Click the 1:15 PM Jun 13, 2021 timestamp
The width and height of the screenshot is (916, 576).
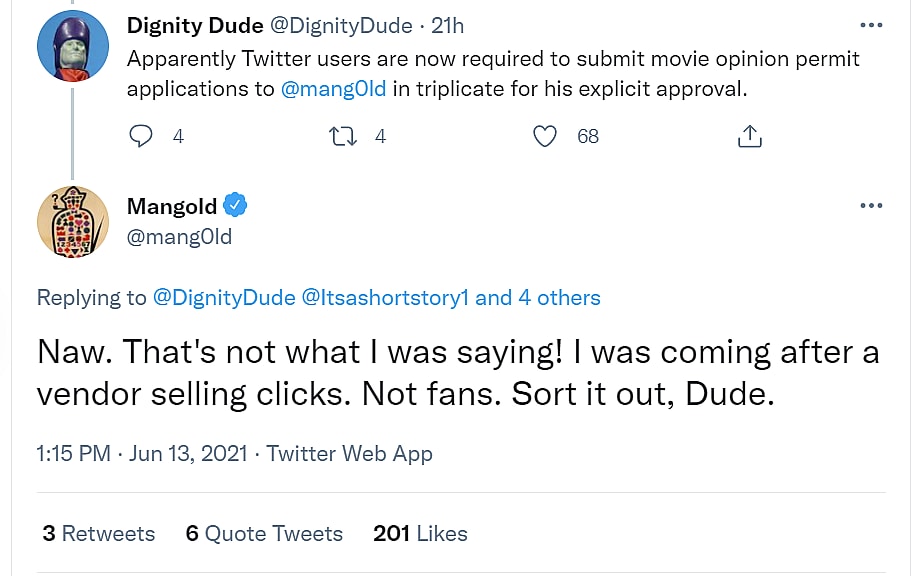tap(140, 453)
